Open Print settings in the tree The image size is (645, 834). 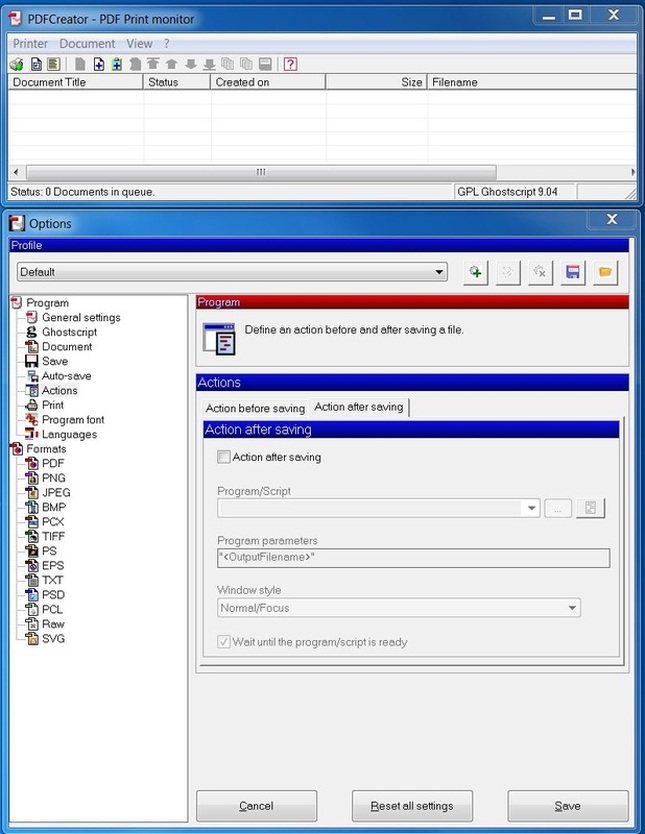point(53,405)
